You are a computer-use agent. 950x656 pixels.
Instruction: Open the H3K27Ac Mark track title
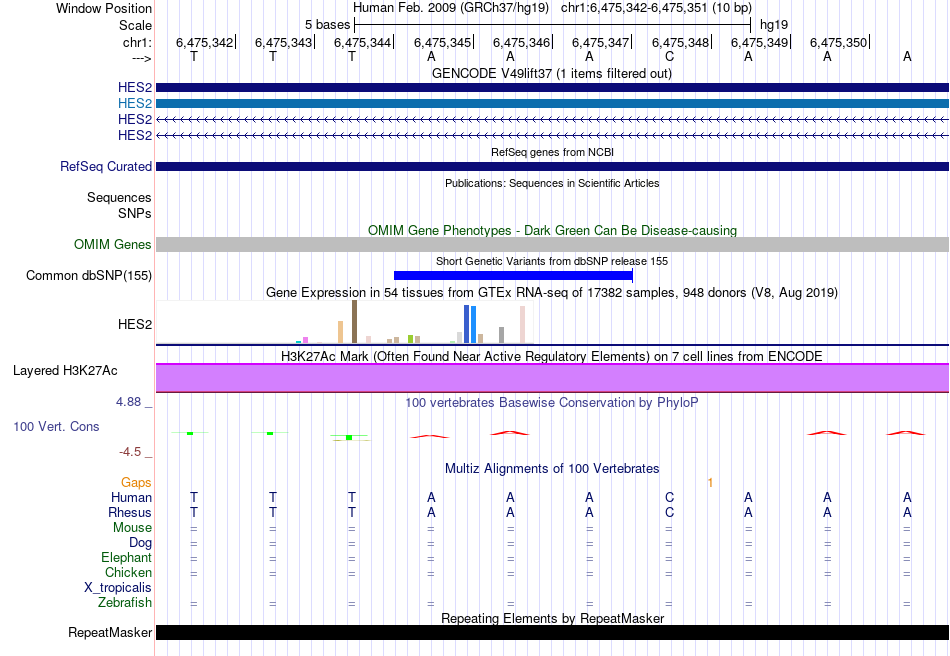[x=552, y=356]
